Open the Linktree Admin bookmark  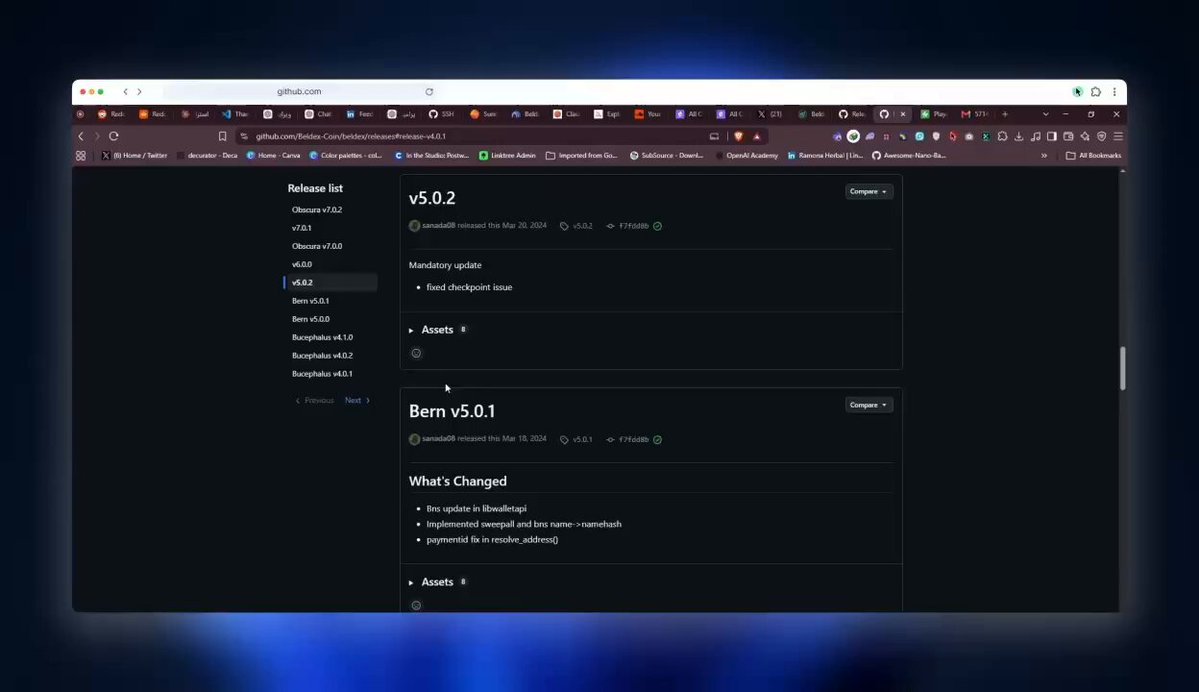(507, 155)
